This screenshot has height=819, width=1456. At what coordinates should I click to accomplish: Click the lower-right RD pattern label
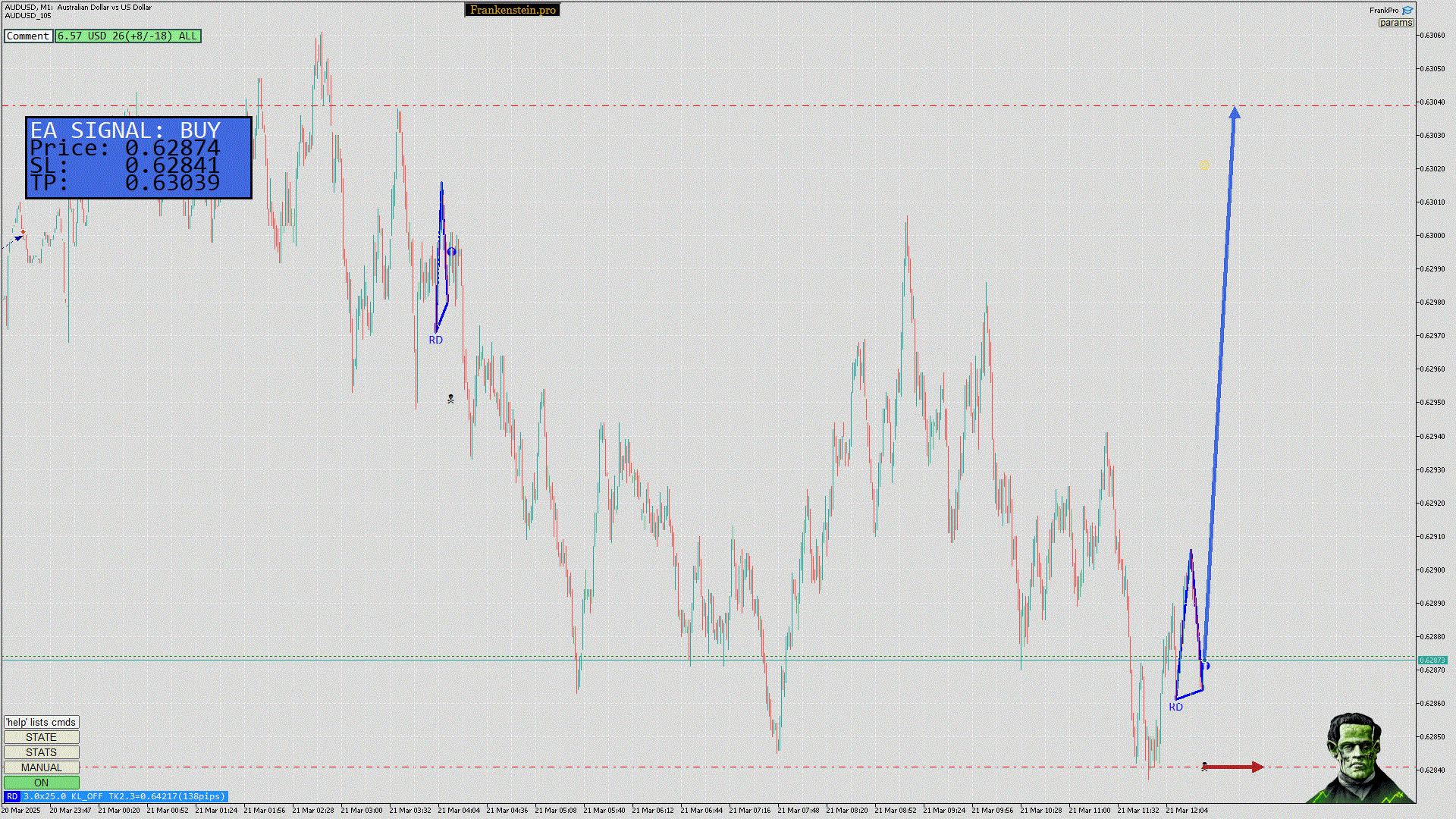click(x=1175, y=708)
